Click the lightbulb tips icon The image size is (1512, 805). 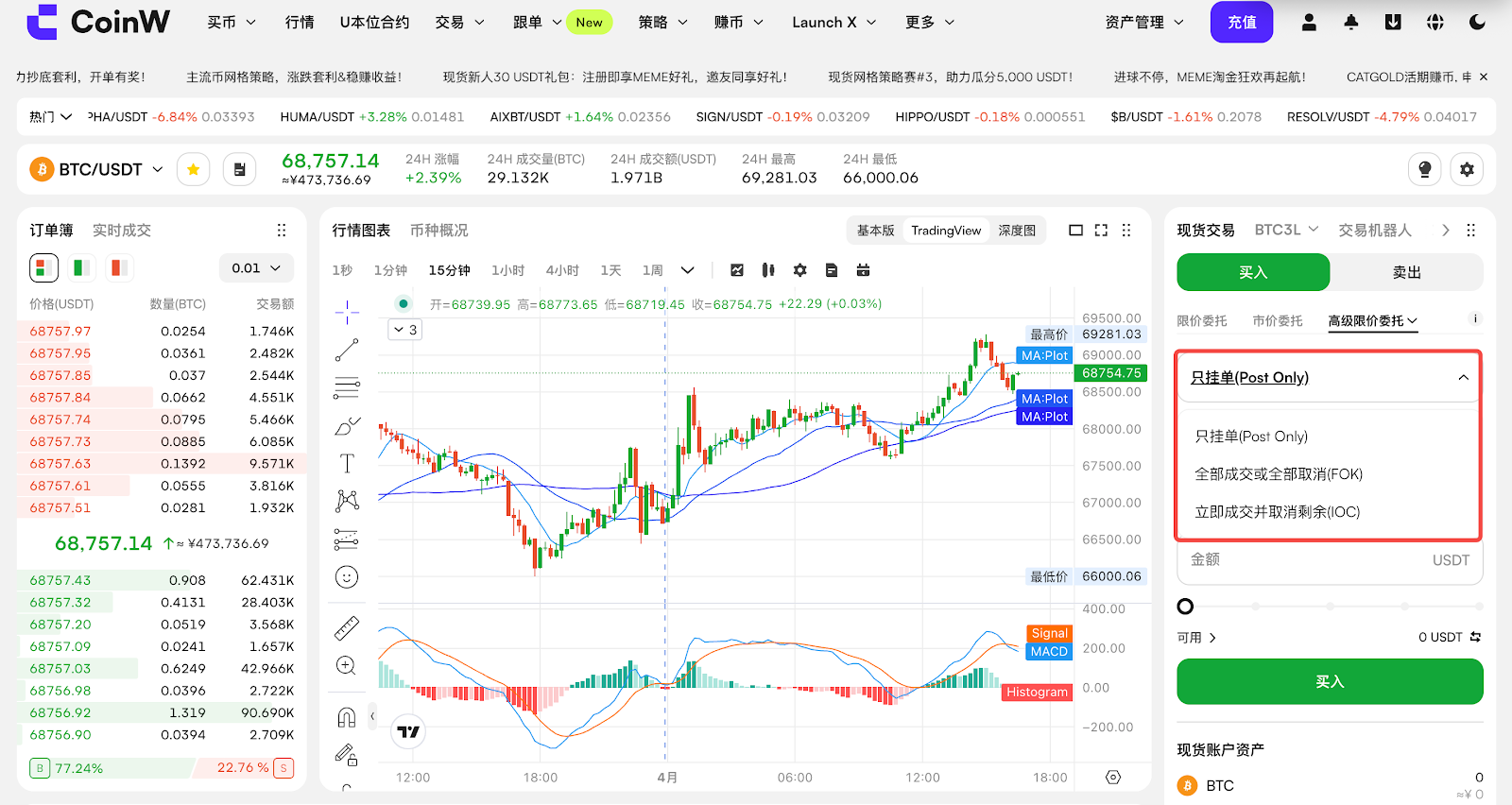pos(1424,169)
